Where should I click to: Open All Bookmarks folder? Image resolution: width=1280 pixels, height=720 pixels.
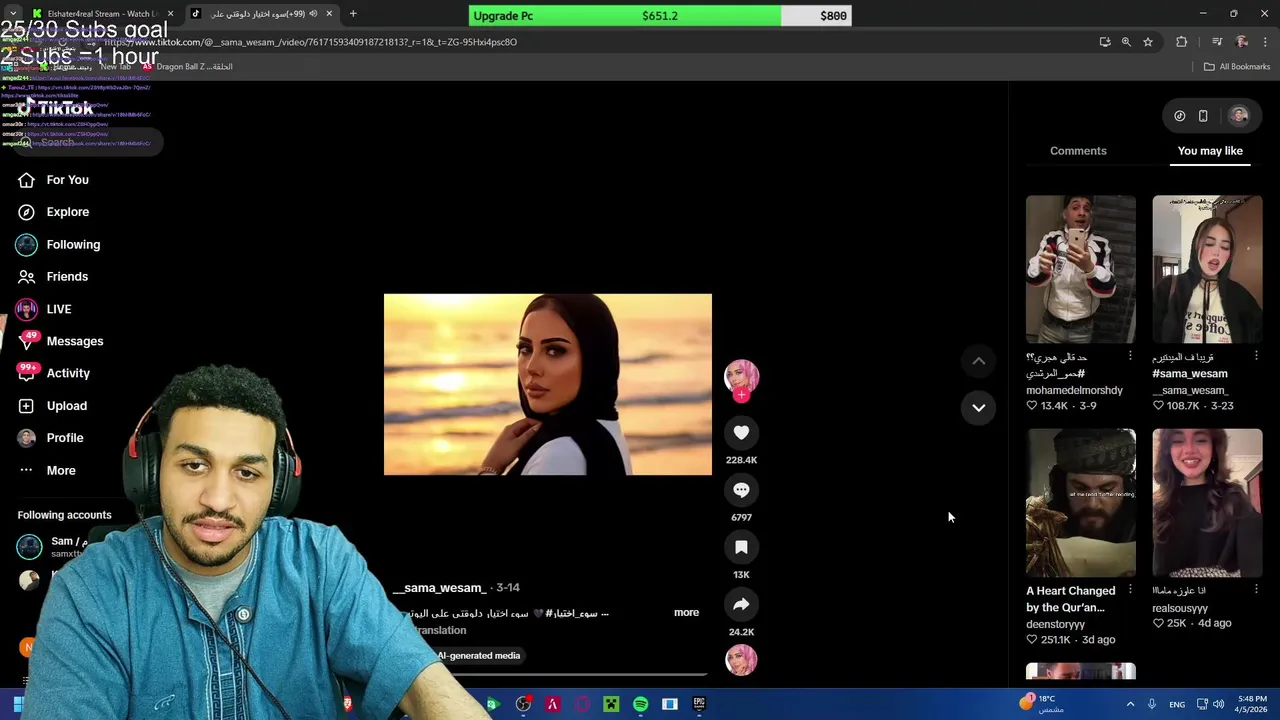tap(1237, 67)
